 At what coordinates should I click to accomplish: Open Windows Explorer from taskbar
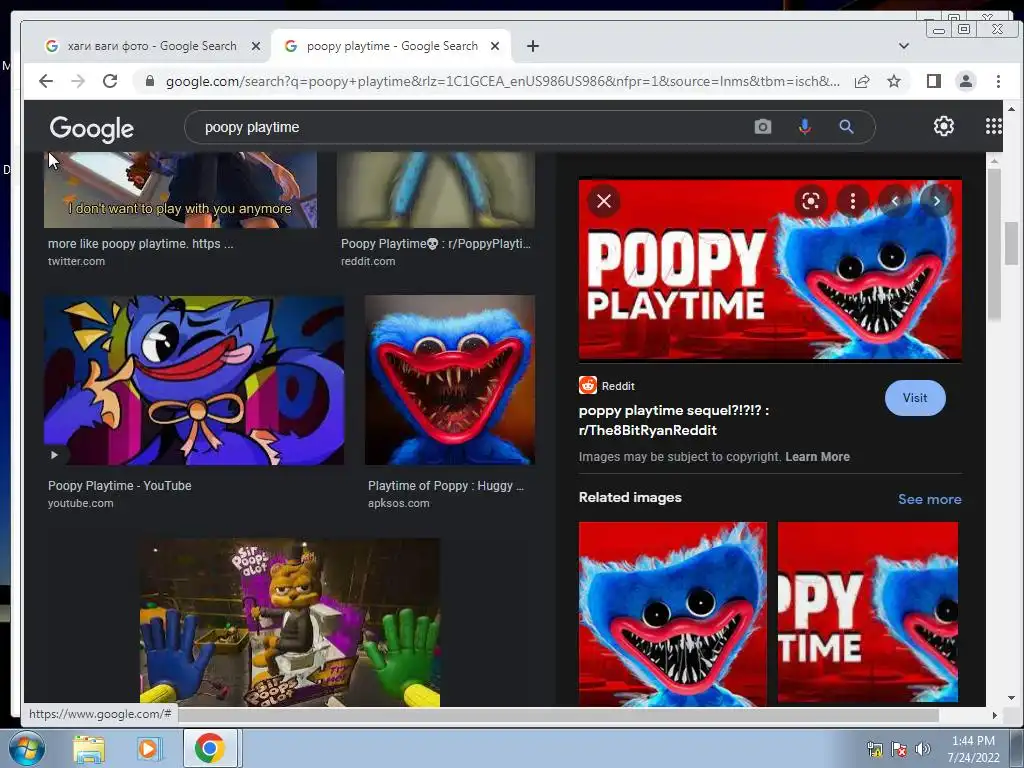(x=89, y=749)
